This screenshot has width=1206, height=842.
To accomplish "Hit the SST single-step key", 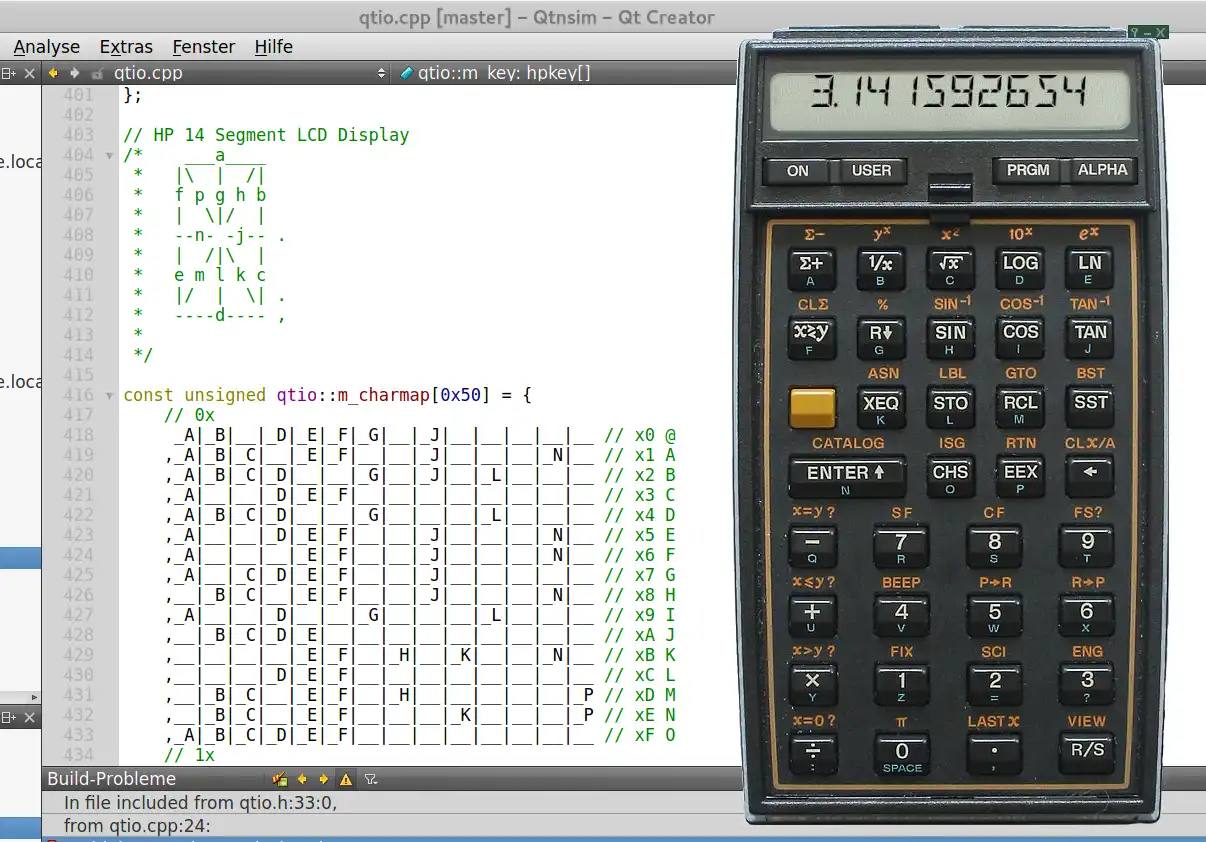I will tap(1090, 409).
